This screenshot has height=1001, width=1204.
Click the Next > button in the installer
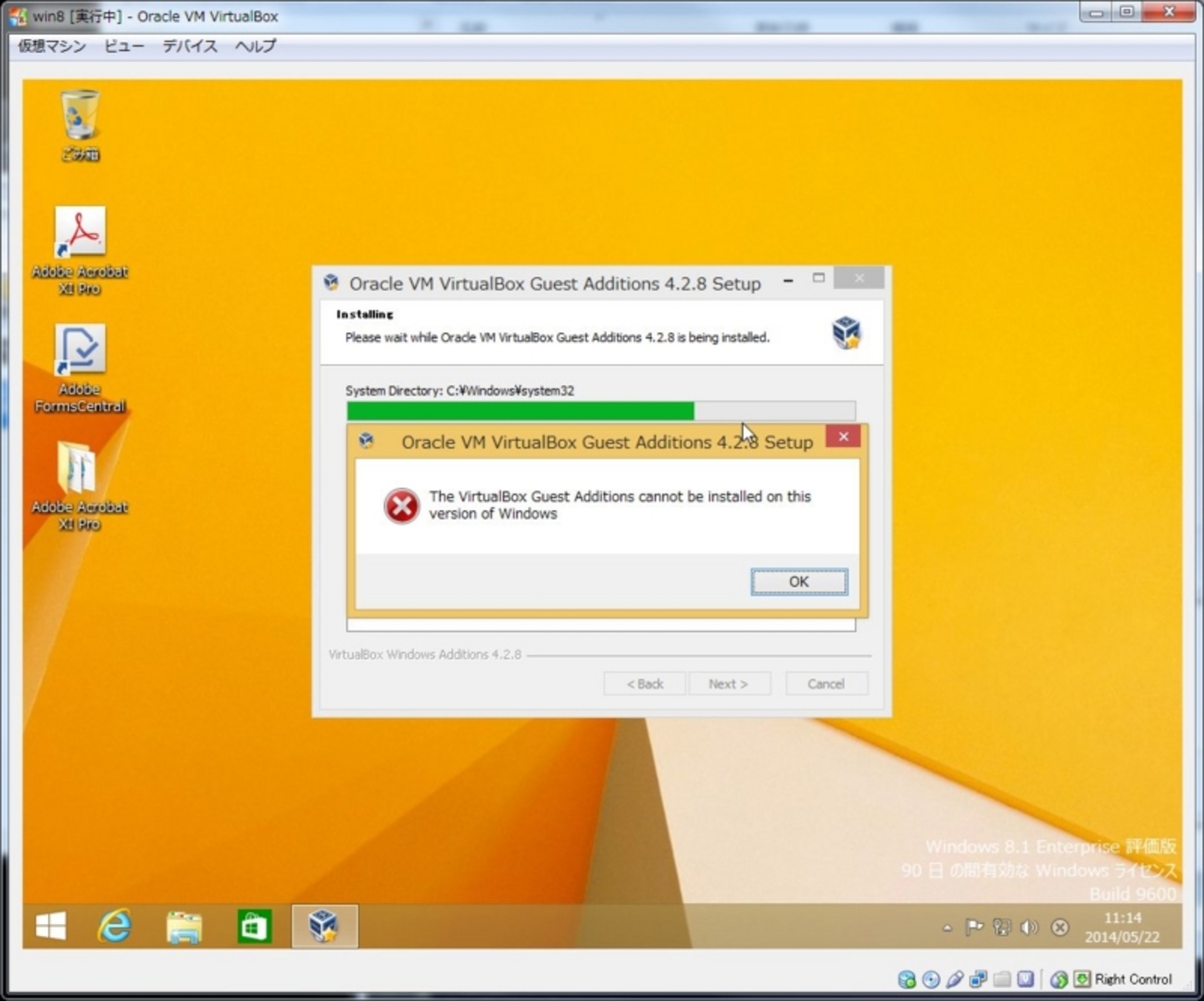coord(729,683)
